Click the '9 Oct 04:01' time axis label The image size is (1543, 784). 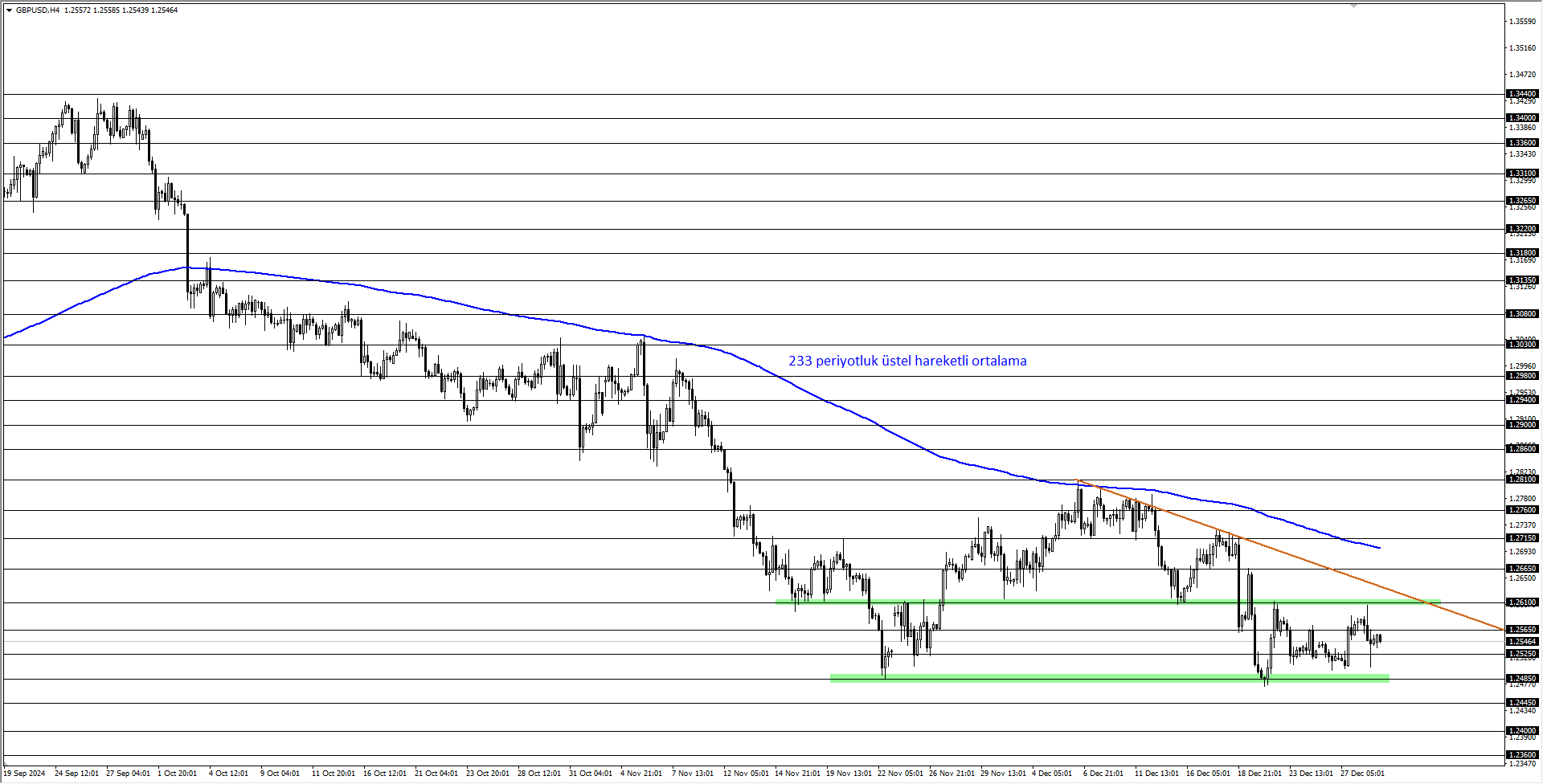pos(280,774)
